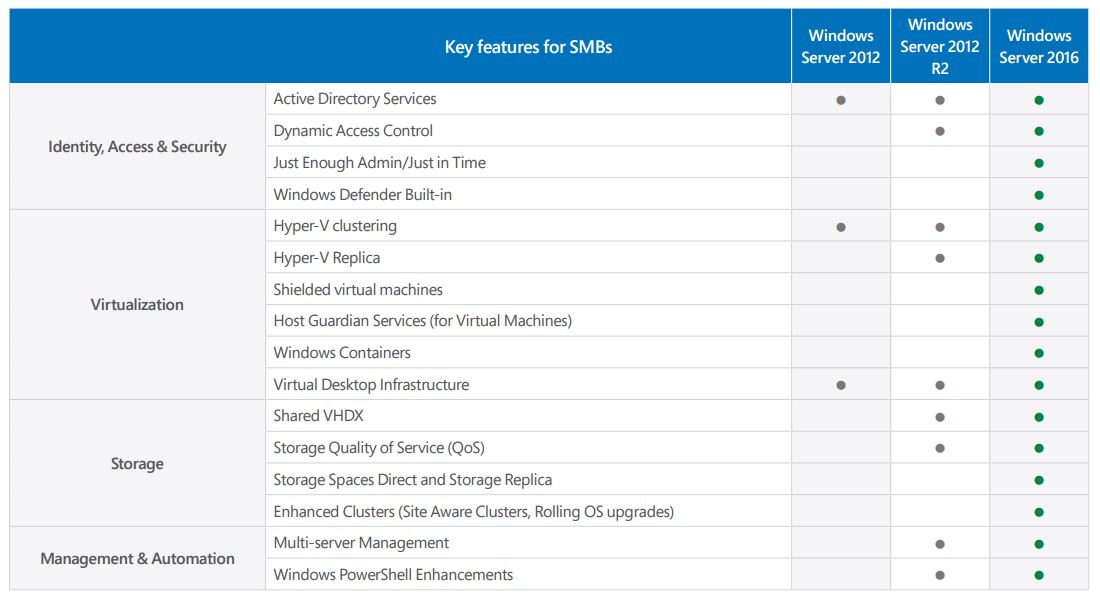Select the green indicator for Enhanced Clusters

pos(1039,511)
